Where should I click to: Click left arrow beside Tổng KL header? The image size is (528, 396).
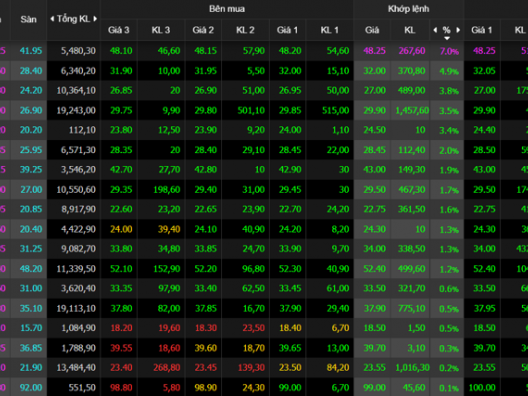(x=52, y=19)
